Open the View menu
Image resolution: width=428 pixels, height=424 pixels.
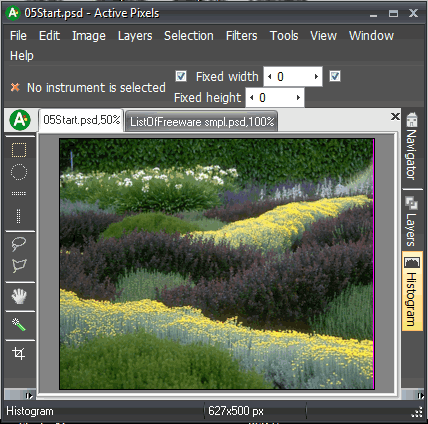(323, 36)
